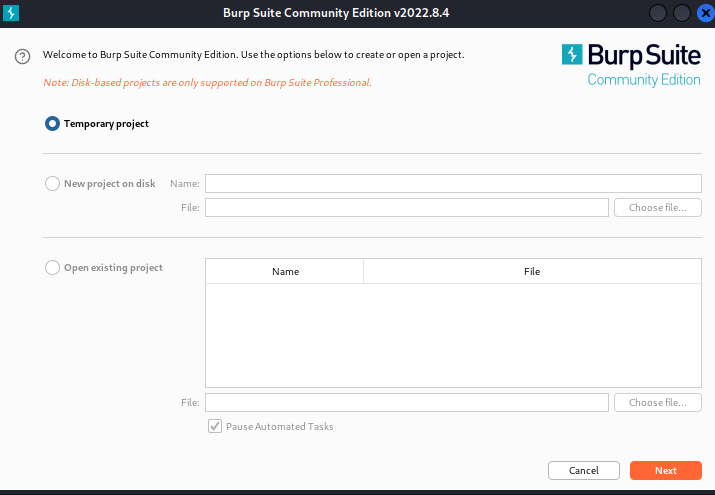Click the Burp Suite Community Edition logo
715x495 pixels.
[x=631, y=65]
